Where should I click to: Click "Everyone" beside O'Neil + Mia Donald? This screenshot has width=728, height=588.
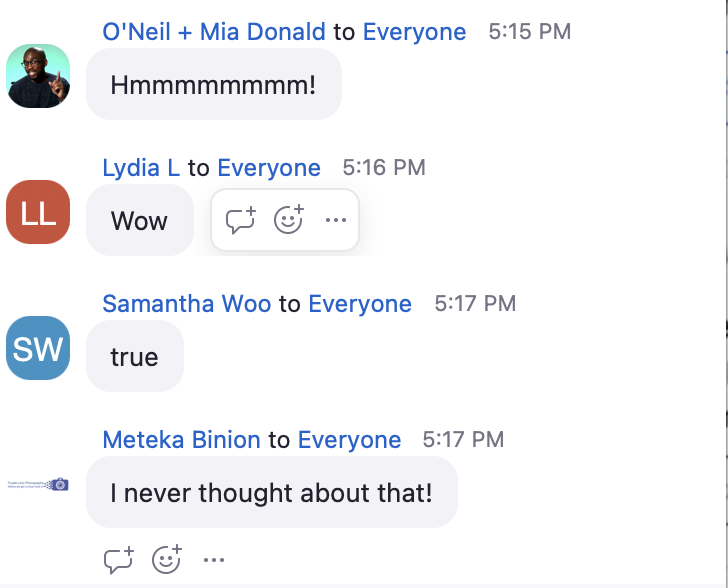[x=414, y=32]
